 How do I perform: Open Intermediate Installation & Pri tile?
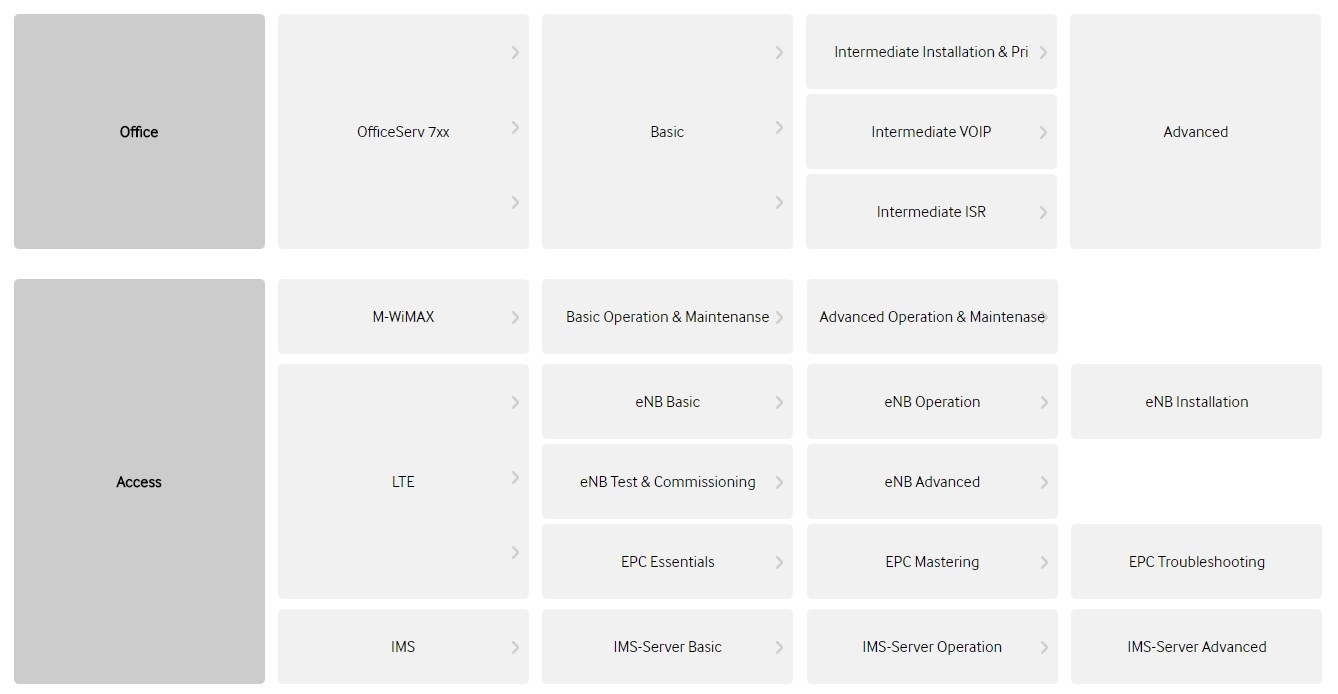coord(931,51)
